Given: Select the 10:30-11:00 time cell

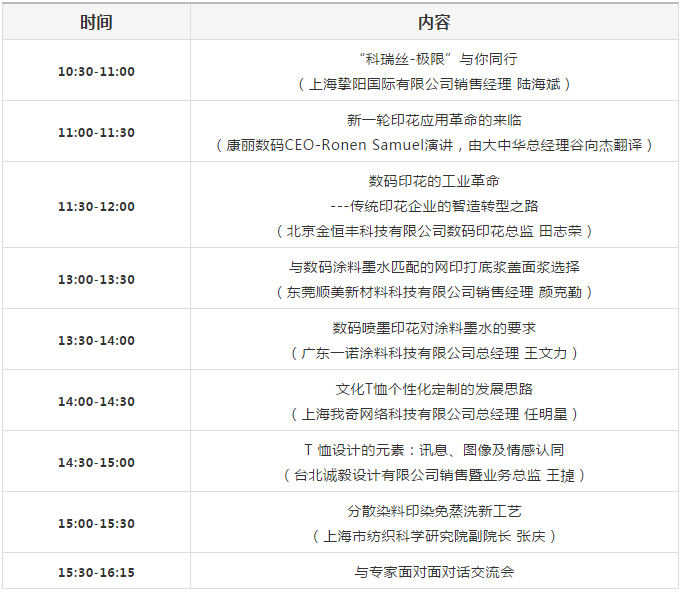Looking at the screenshot, I should tap(96, 71).
